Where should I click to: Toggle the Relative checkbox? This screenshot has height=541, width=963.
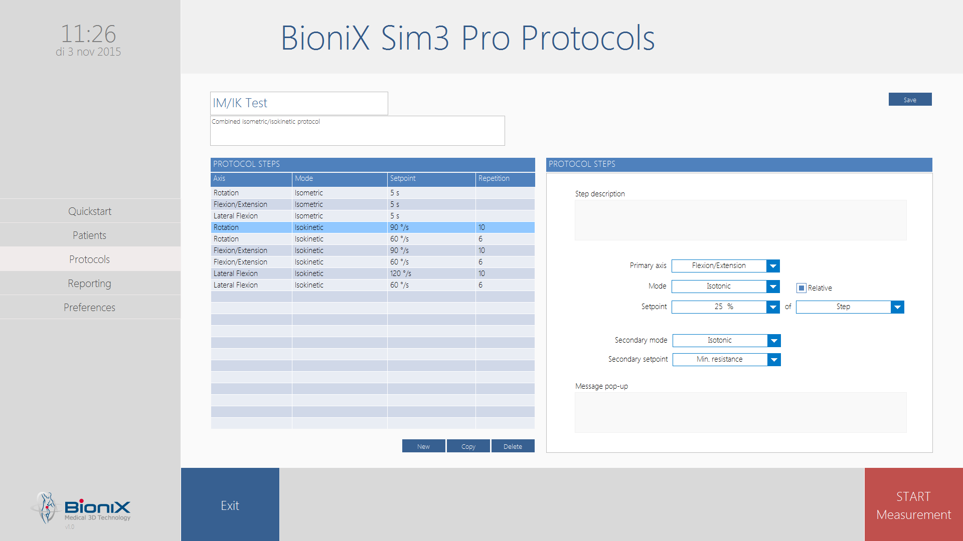coord(801,287)
